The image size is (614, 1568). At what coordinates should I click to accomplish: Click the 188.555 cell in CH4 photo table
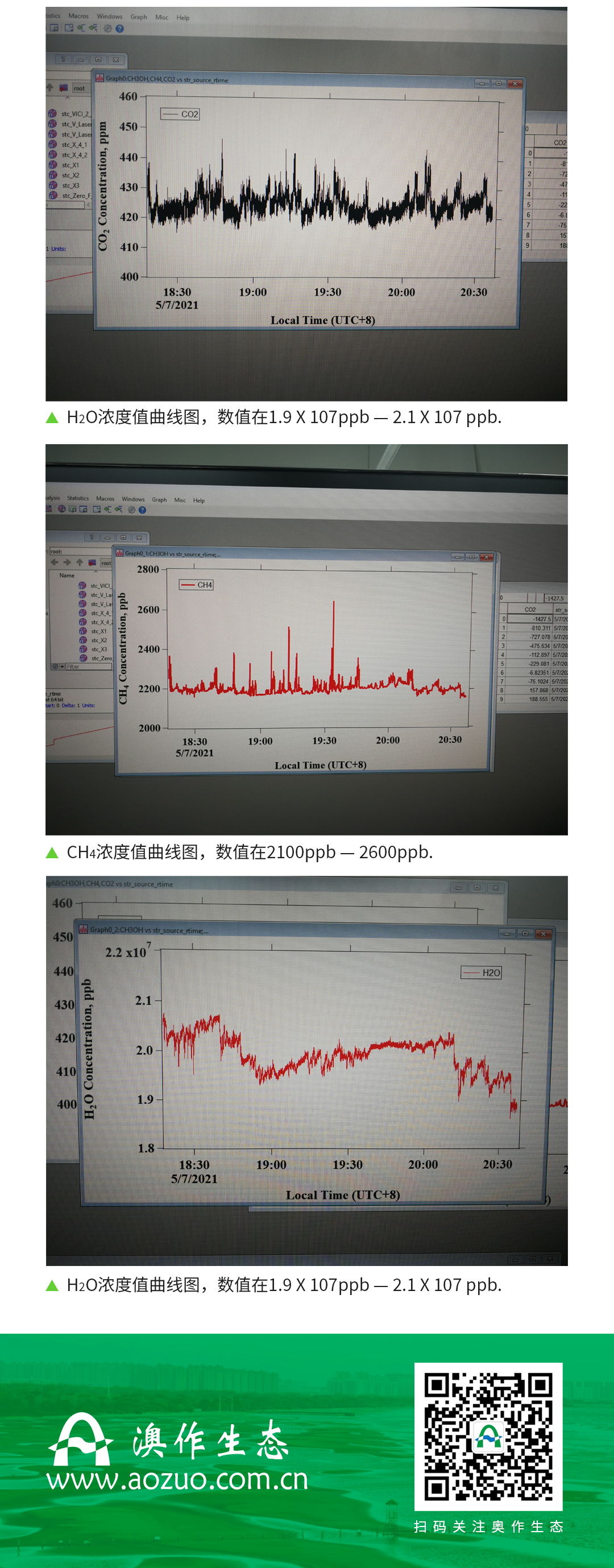(529, 700)
